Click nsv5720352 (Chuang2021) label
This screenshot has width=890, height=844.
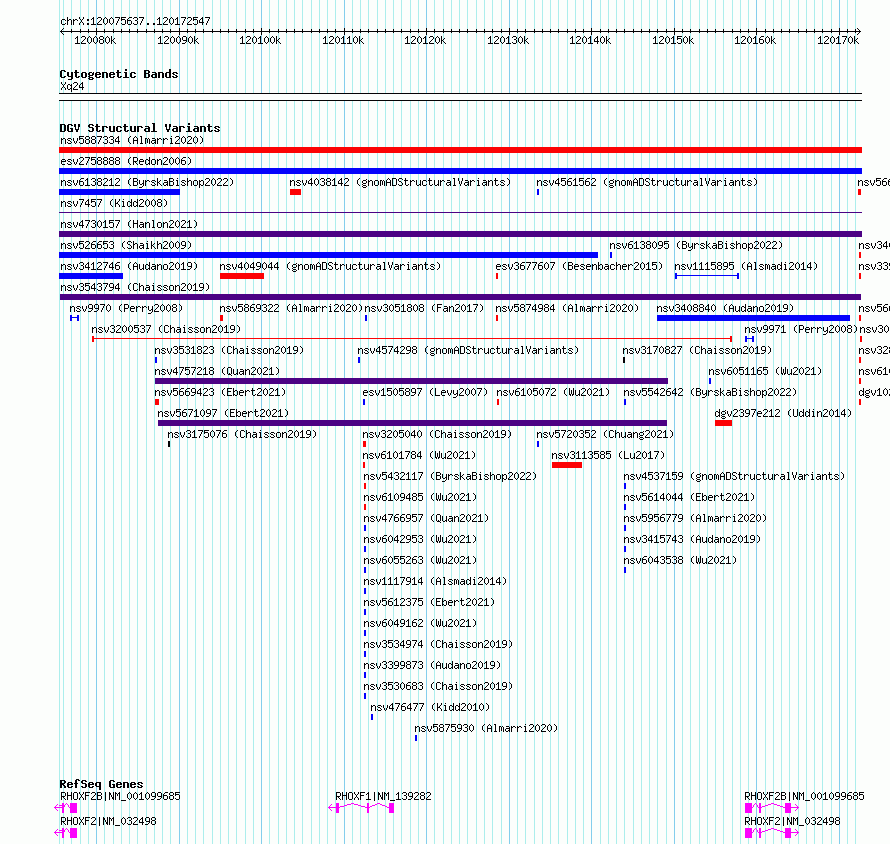pyautogui.click(x=605, y=434)
